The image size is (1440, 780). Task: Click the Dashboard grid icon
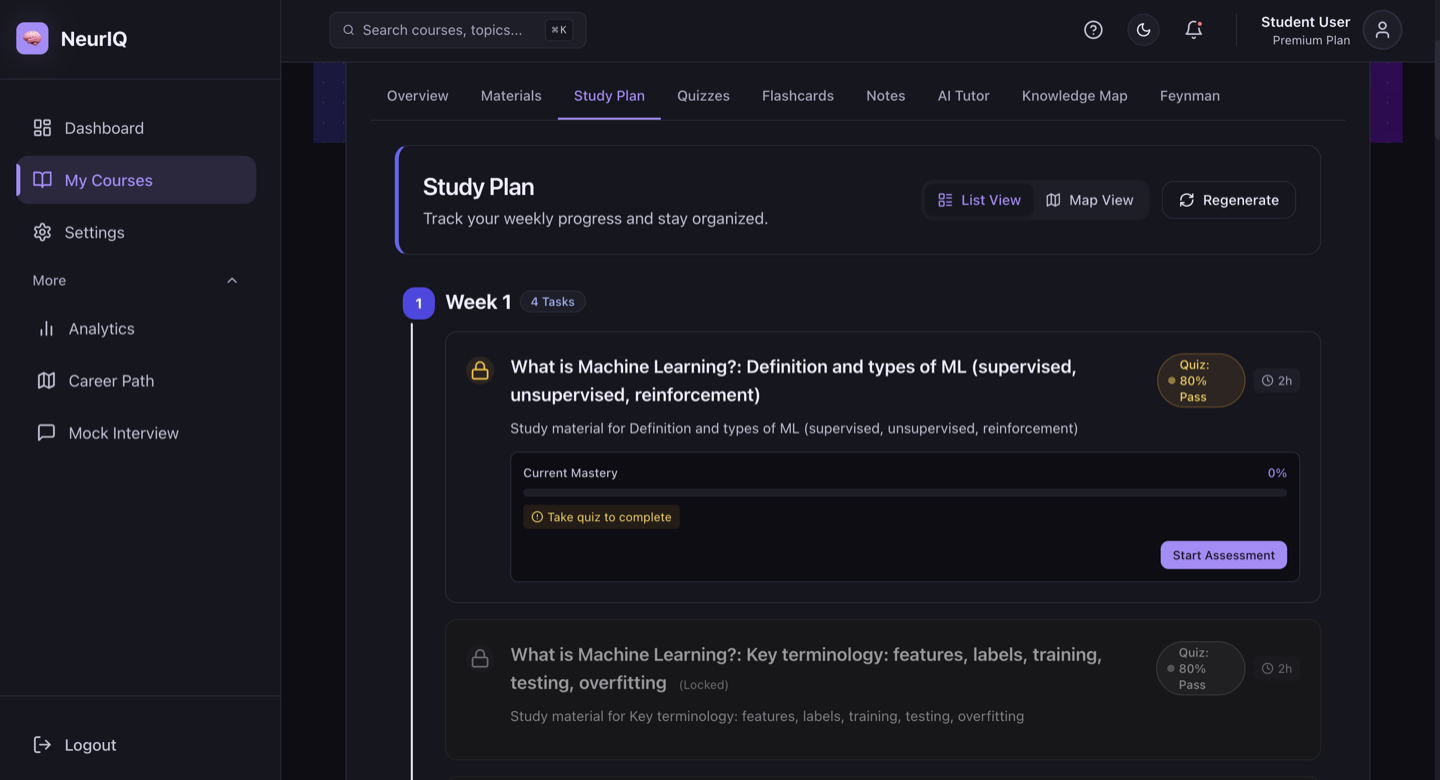click(42, 128)
